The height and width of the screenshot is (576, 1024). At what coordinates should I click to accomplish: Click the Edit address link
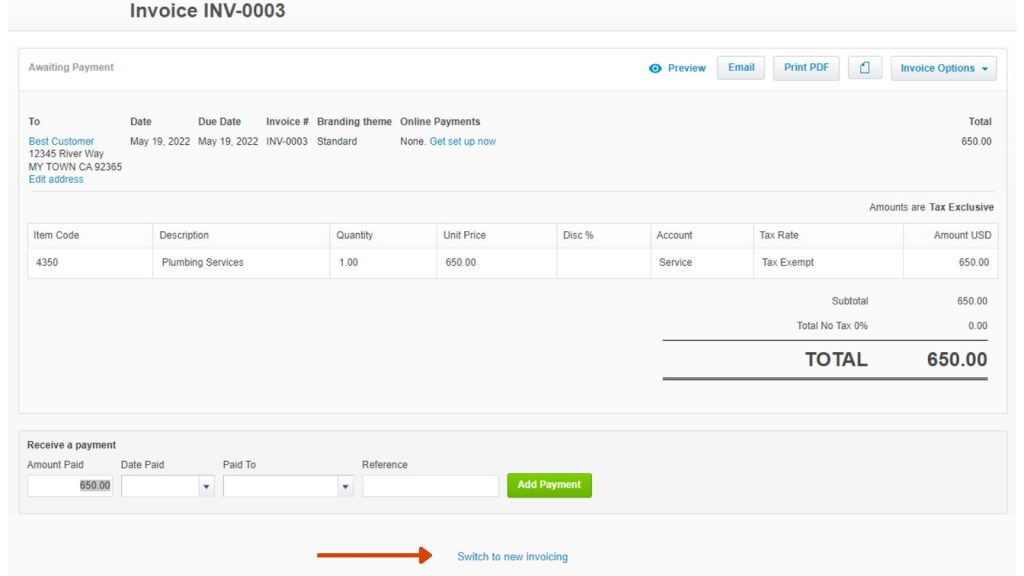56,180
